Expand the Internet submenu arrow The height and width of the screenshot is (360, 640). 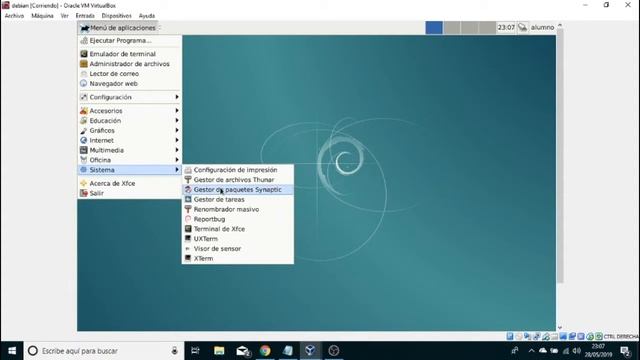point(177,140)
